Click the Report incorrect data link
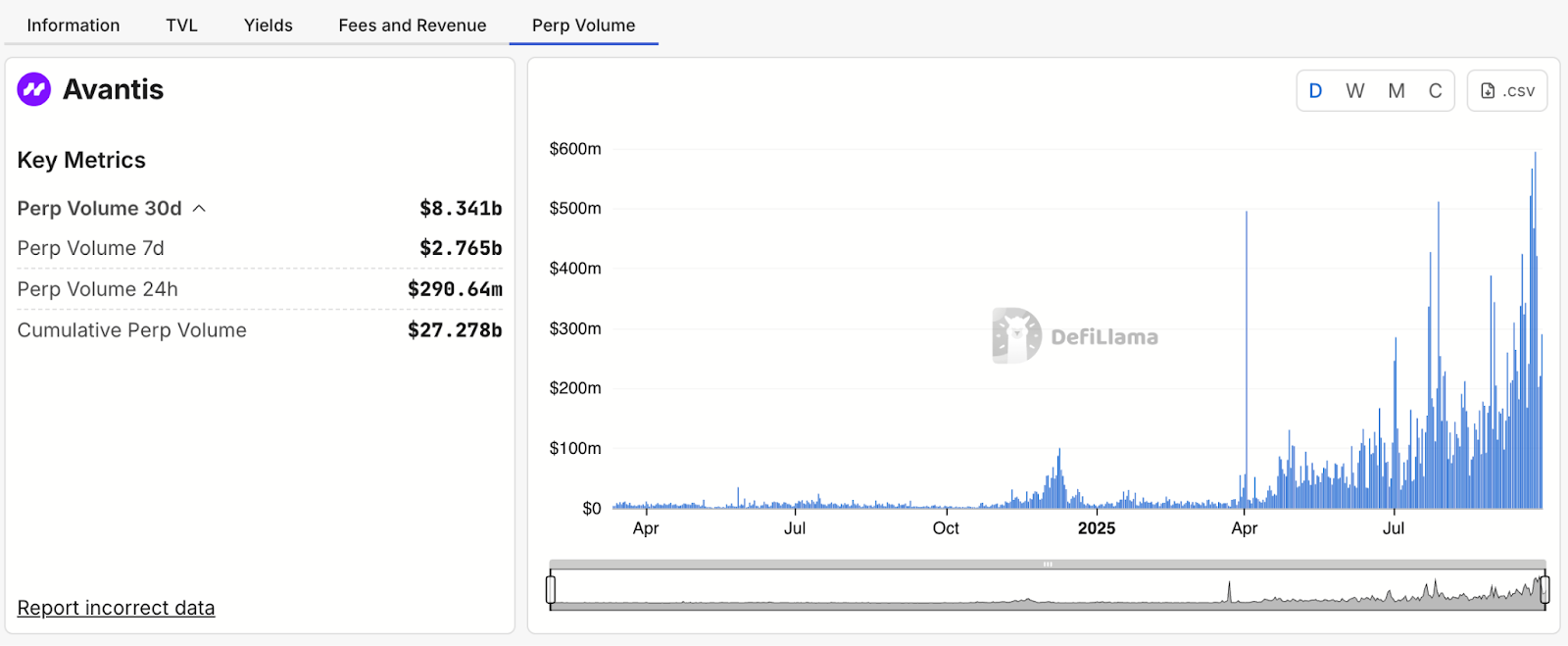 116,608
